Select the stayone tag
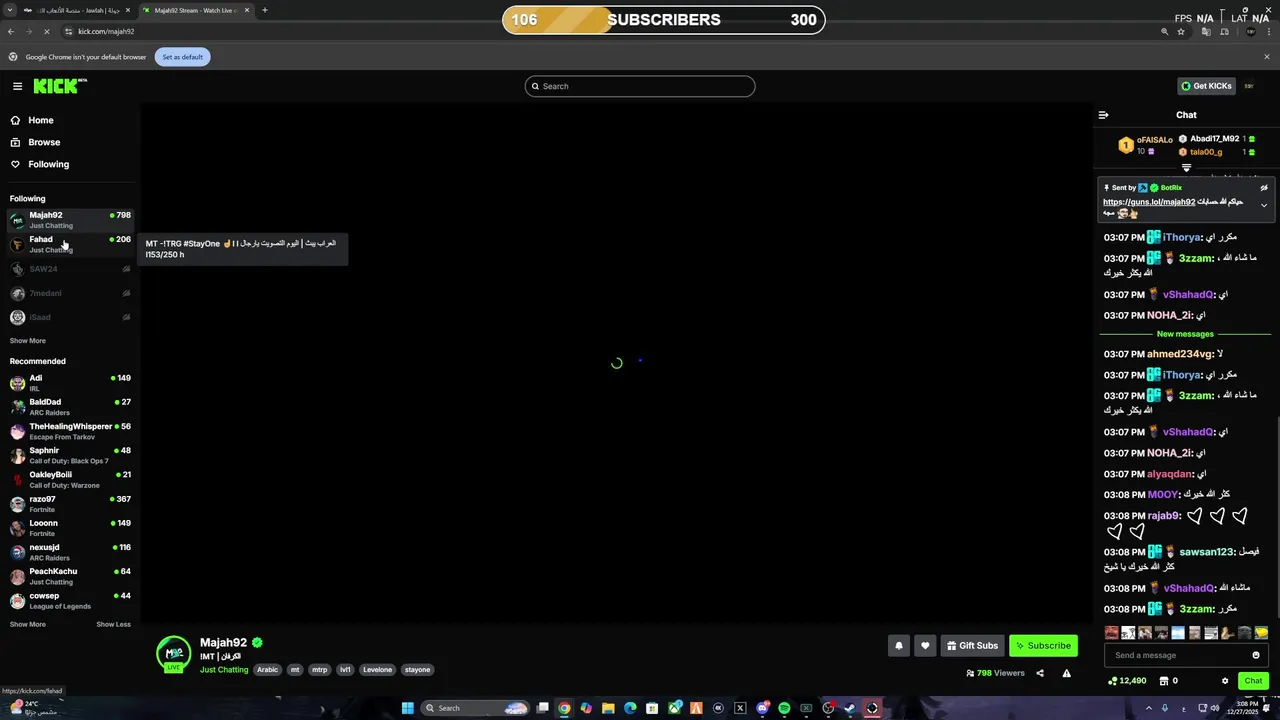Image resolution: width=1280 pixels, height=720 pixels. click(418, 670)
